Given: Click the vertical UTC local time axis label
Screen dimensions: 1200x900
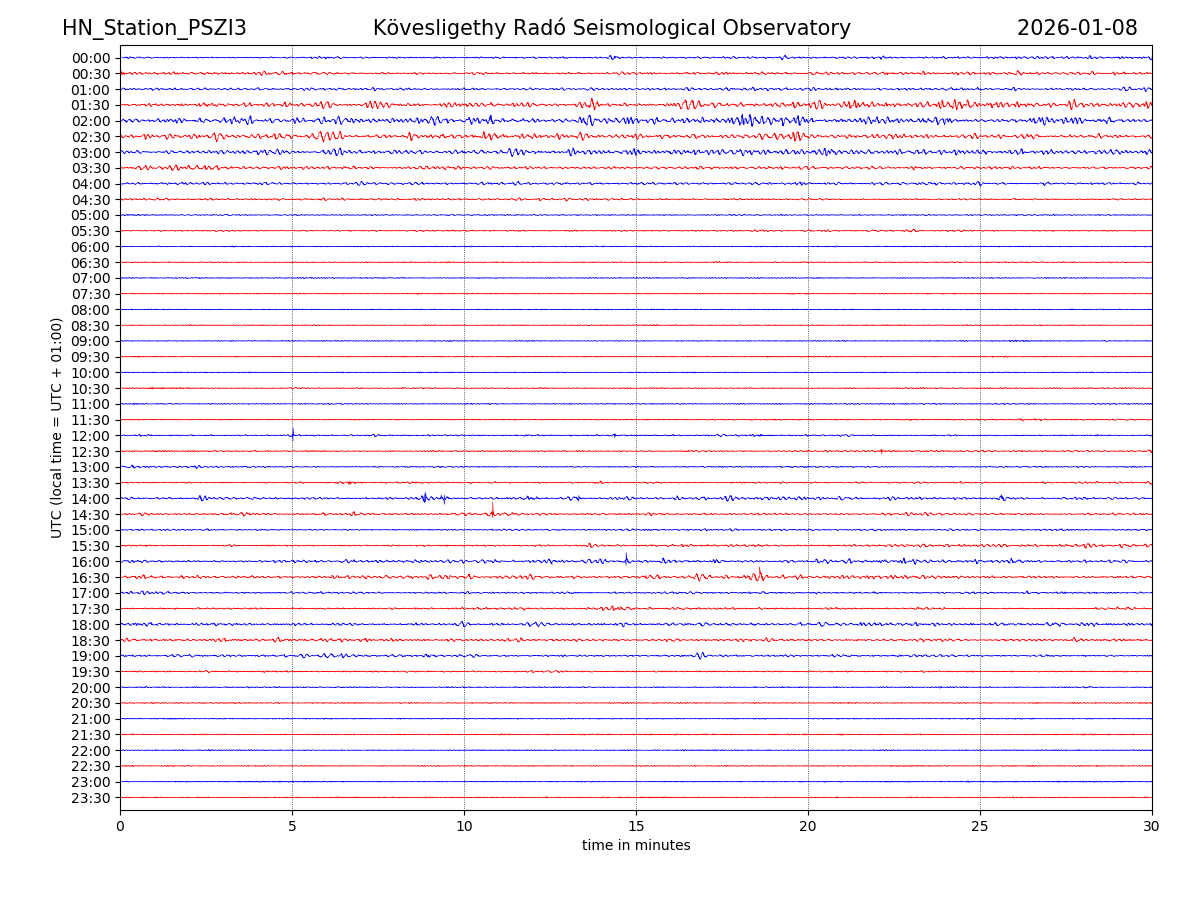Looking at the screenshot, I should (x=57, y=427).
